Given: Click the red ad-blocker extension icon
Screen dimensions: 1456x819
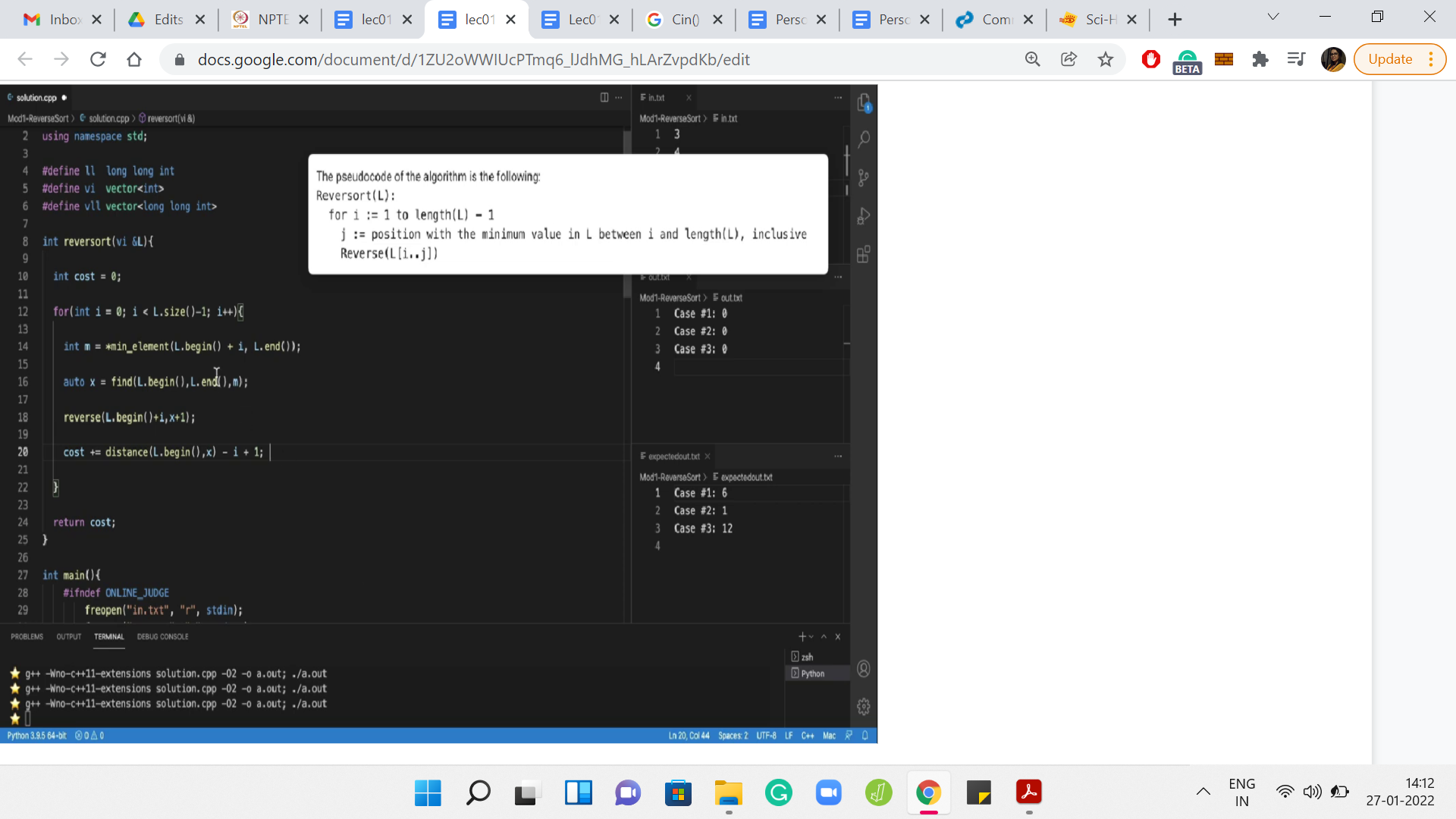Looking at the screenshot, I should coord(1150,59).
